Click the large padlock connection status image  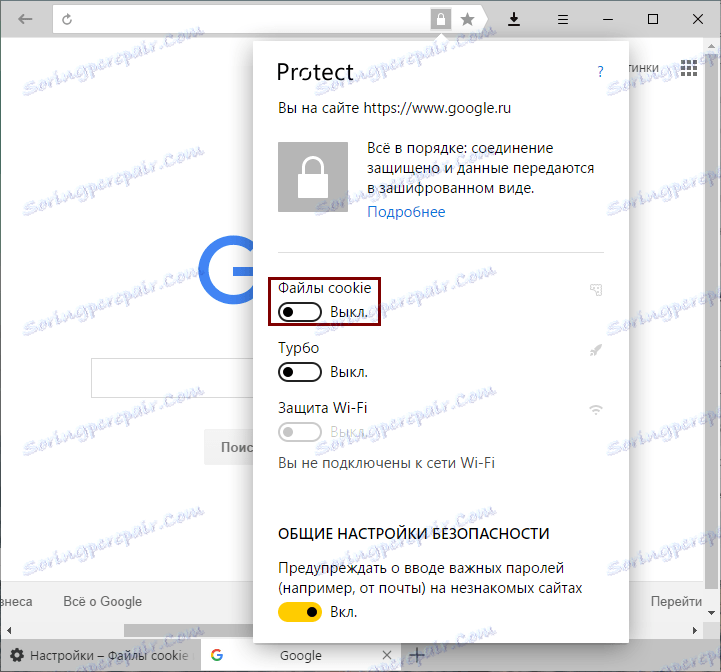(313, 177)
